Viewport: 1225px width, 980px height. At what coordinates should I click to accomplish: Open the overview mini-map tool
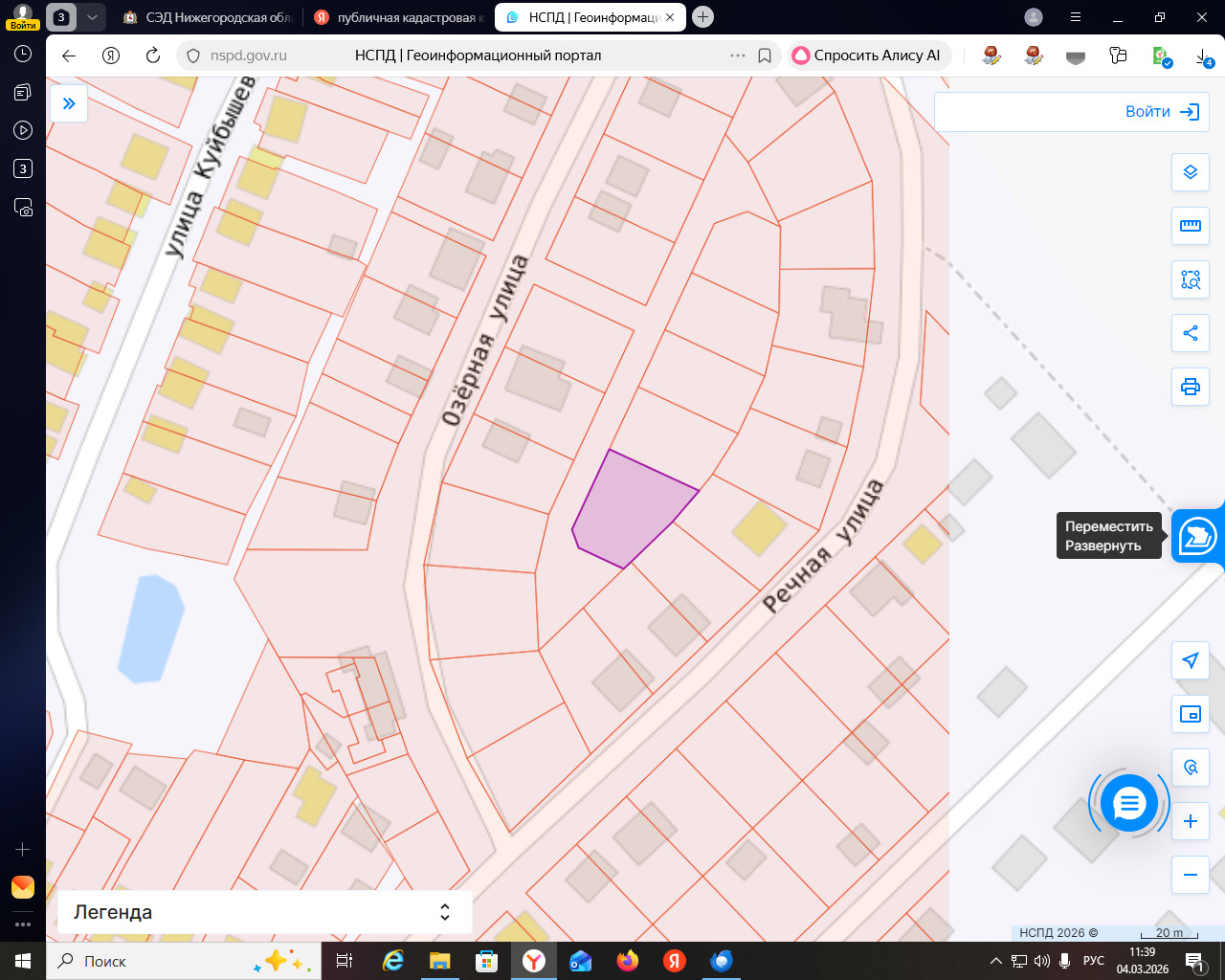click(x=1191, y=714)
